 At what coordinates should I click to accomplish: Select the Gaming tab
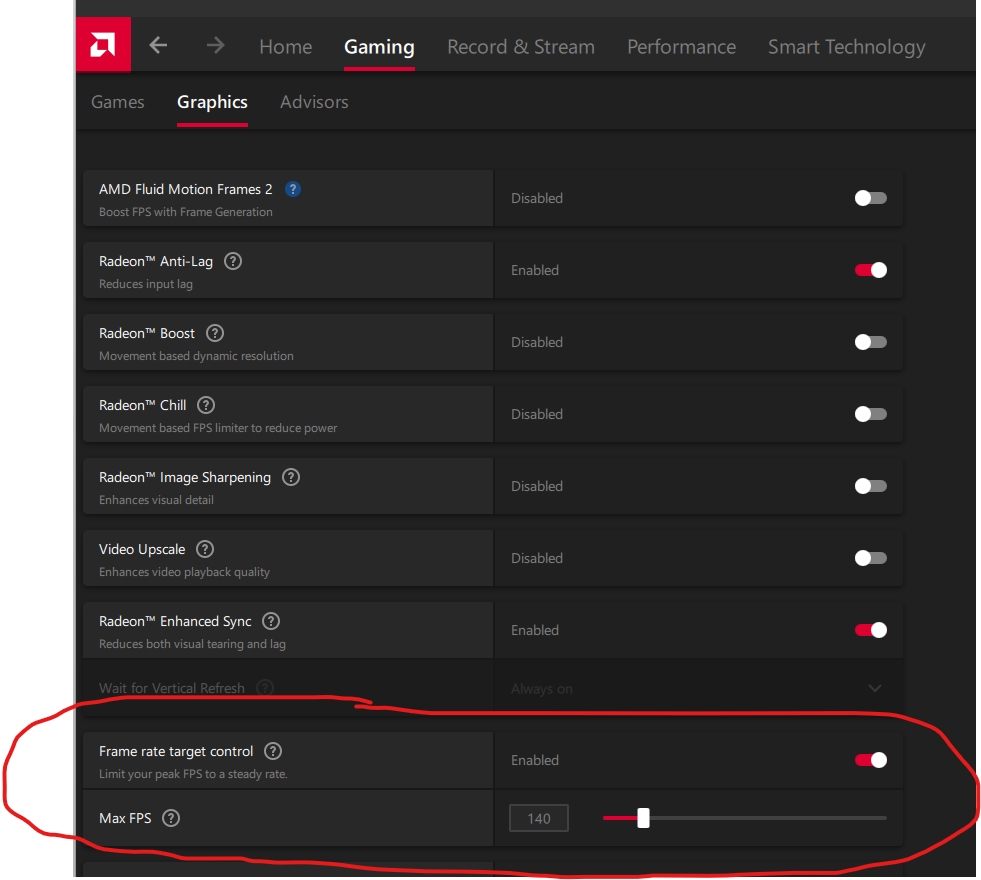379,47
